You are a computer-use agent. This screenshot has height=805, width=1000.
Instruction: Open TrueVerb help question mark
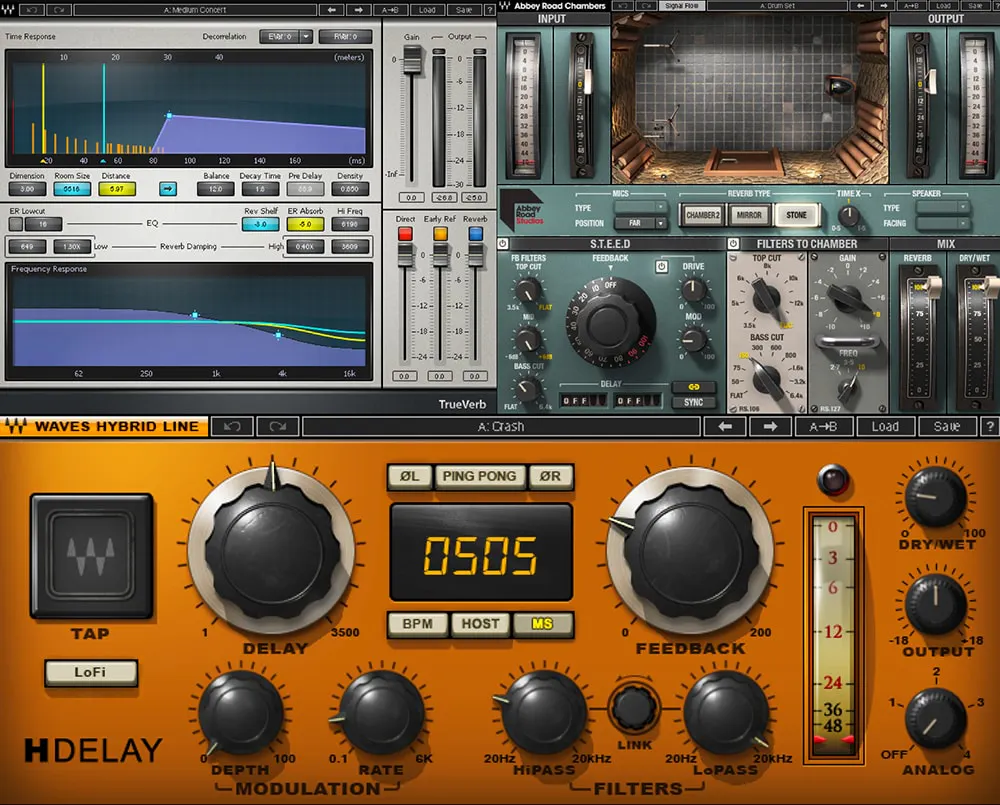click(x=490, y=10)
